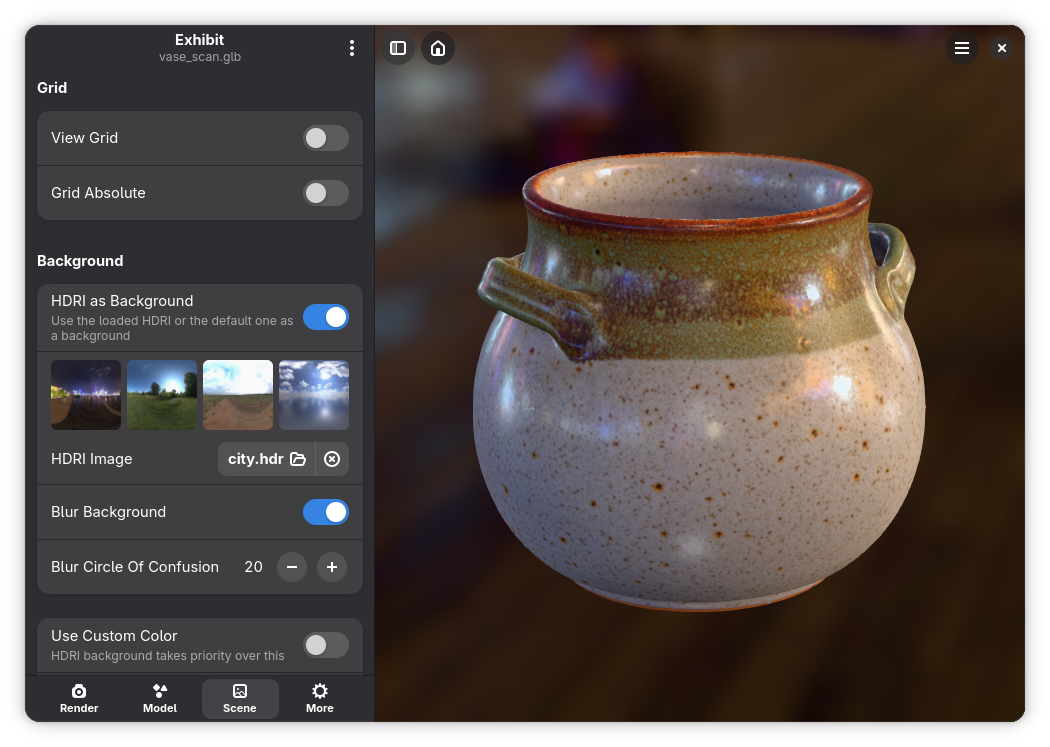Choose the dirt field HDRI thumbnail
Image resolution: width=1050 pixels, height=747 pixels.
point(238,395)
